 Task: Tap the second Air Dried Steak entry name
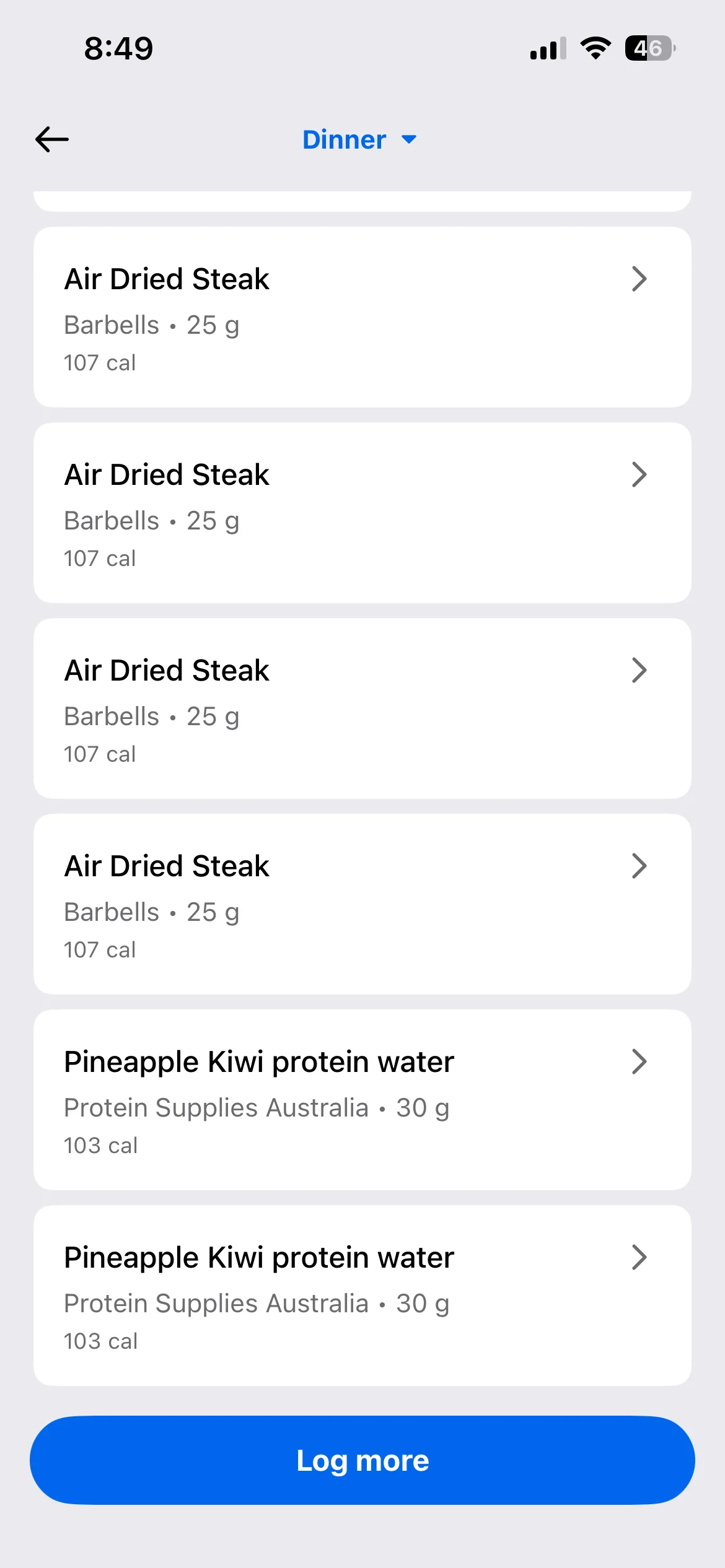[x=167, y=475]
